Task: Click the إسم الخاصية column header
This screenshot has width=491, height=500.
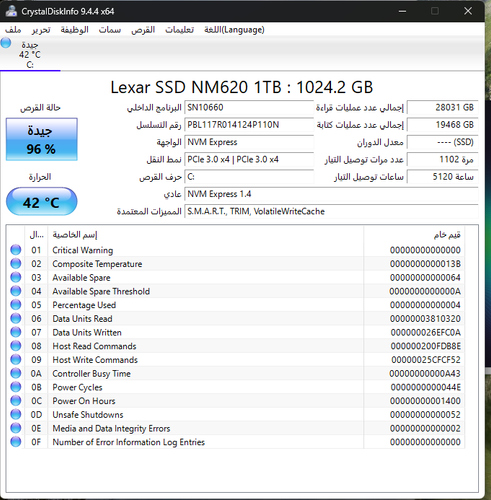Action: point(206,235)
